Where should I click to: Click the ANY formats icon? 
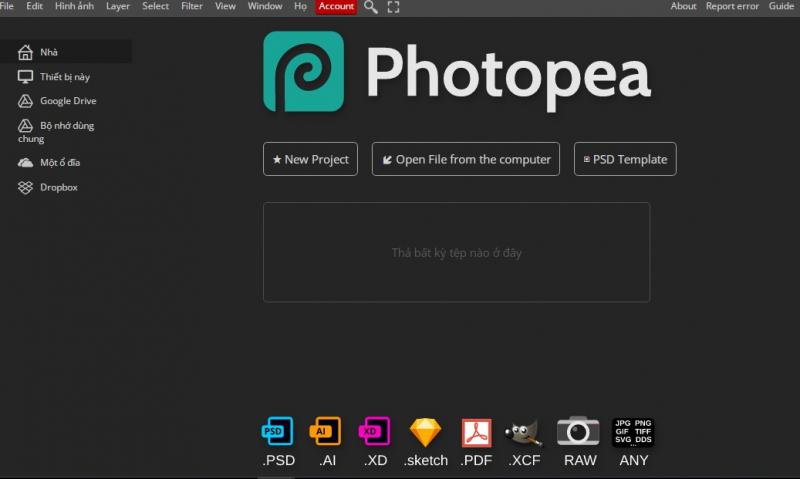[633, 432]
